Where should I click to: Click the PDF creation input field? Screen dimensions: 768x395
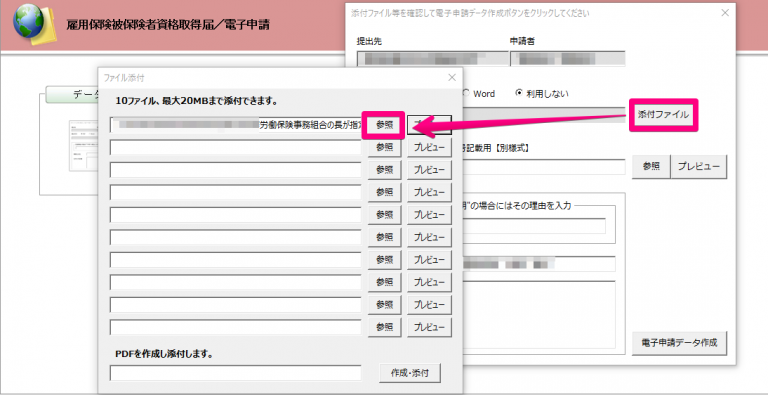(x=236, y=373)
